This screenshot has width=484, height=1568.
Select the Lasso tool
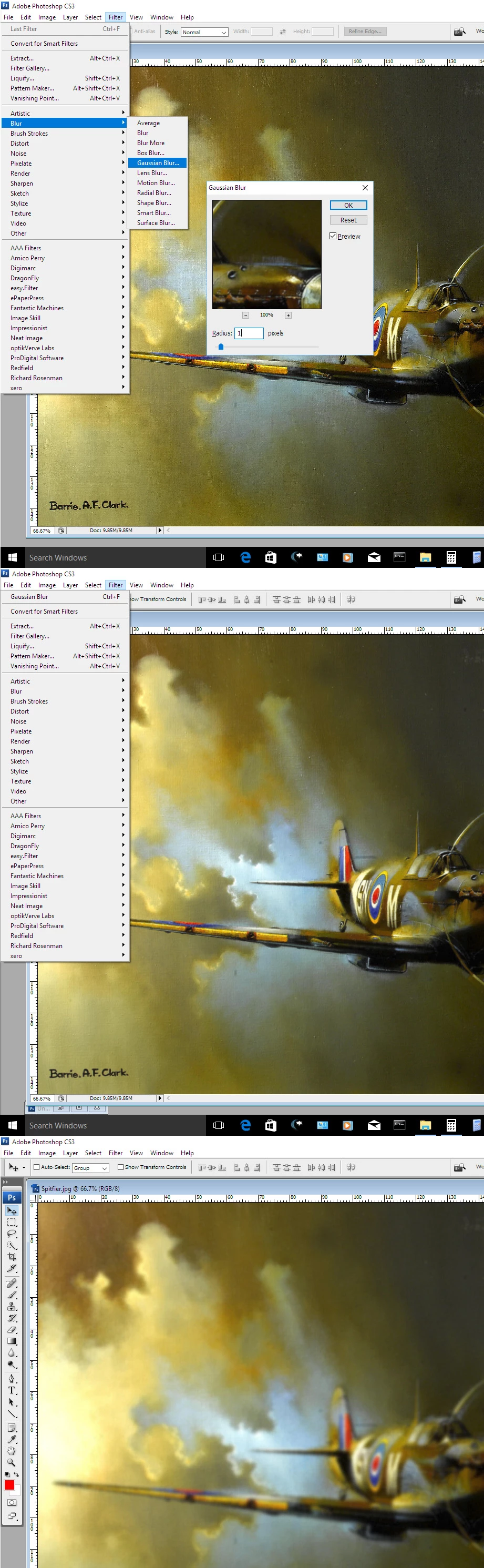pos(12,1234)
